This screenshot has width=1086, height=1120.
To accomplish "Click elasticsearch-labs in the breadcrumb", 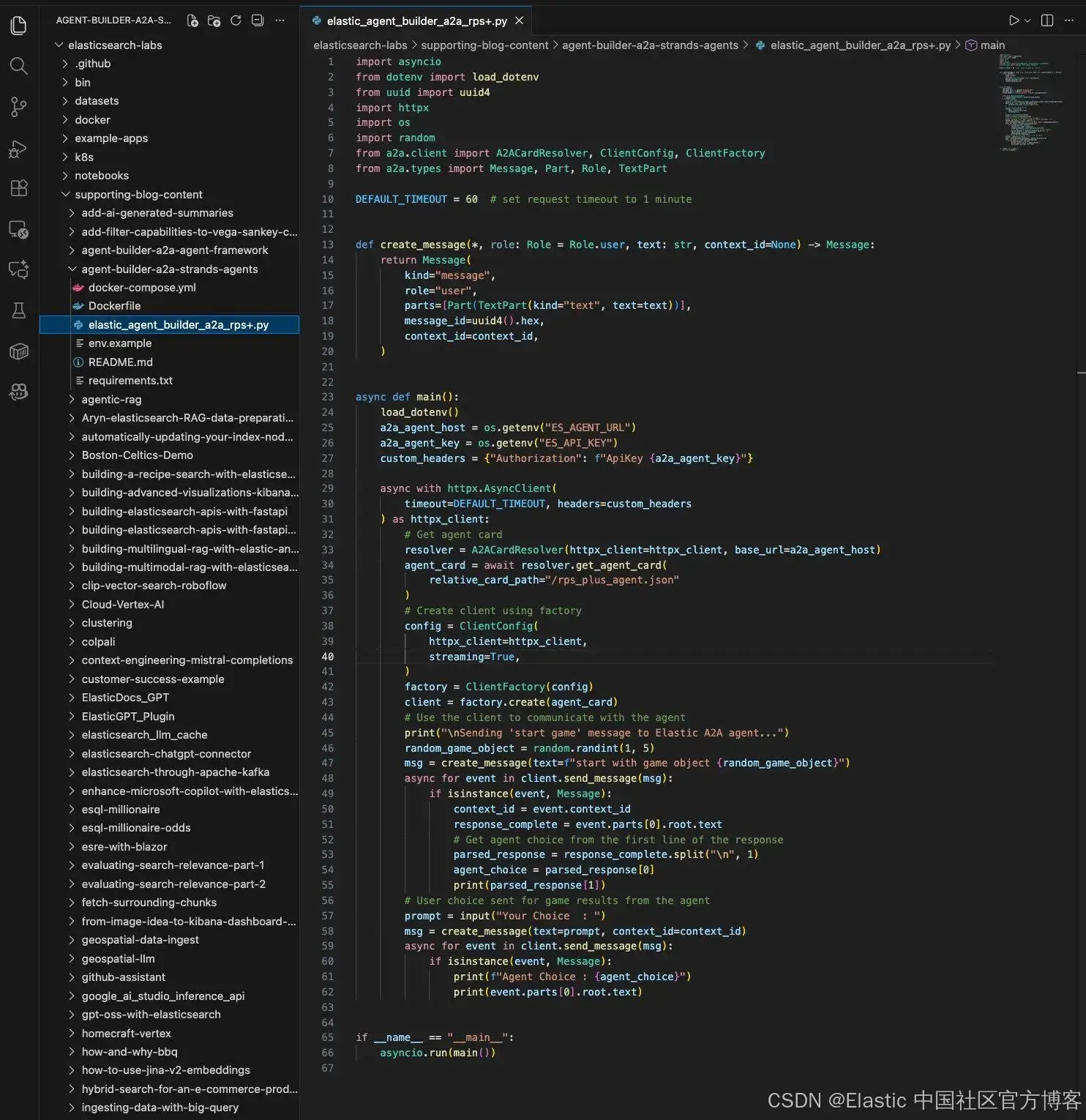I will (x=360, y=45).
